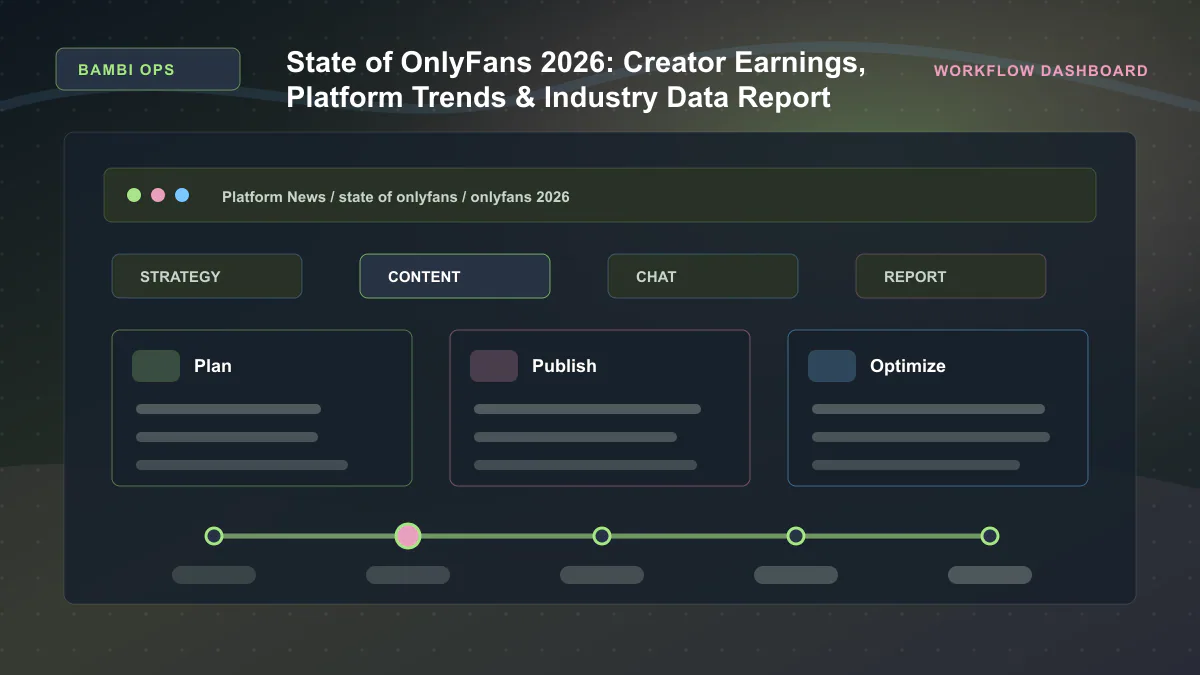1200x675 pixels.
Task: Select the CHAT tab
Action: (703, 276)
